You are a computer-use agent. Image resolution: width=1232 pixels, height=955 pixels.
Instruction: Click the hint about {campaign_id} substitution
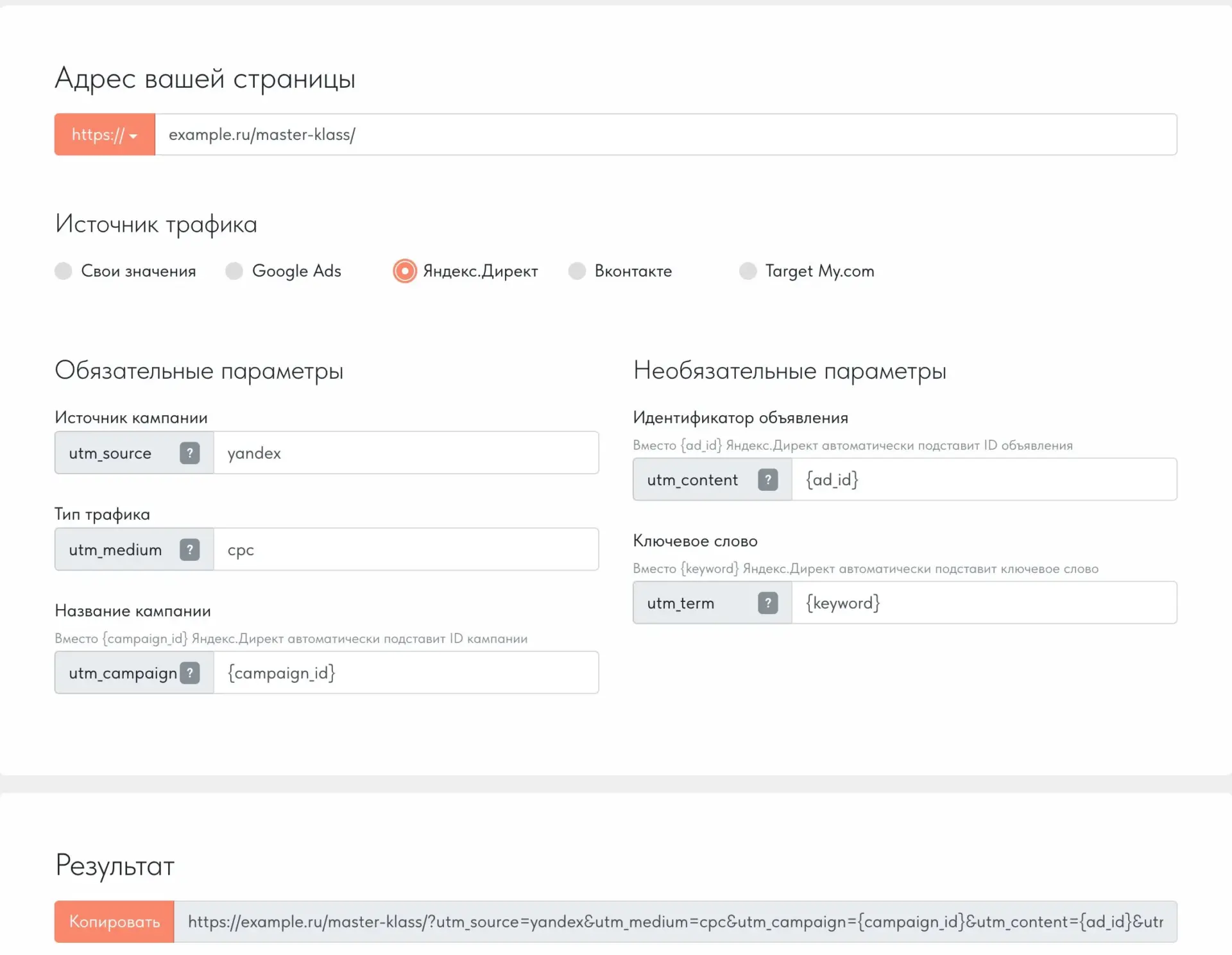pyautogui.click(x=291, y=639)
